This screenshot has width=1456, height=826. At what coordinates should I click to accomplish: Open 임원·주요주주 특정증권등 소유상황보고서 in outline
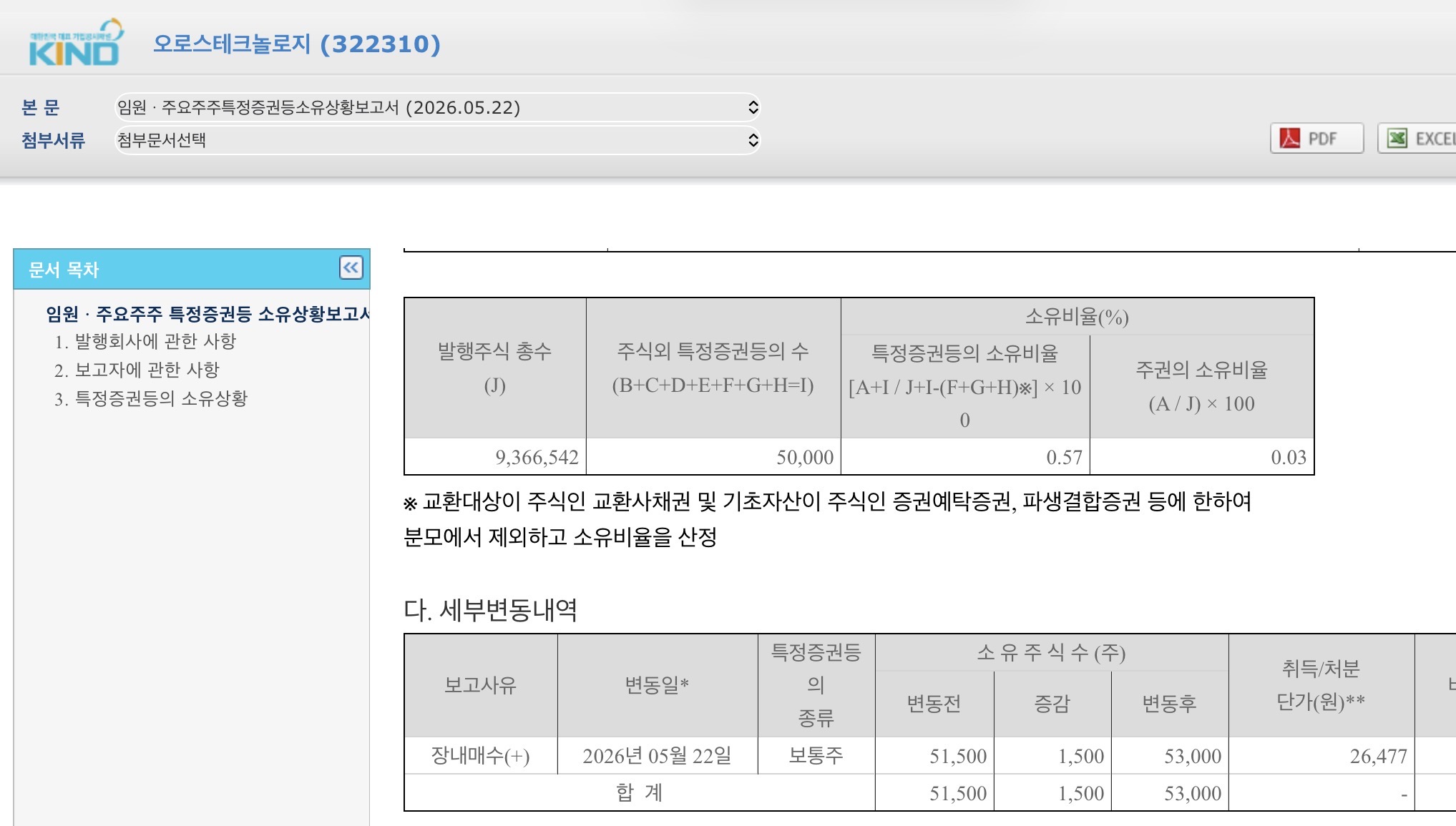pyautogui.click(x=207, y=313)
